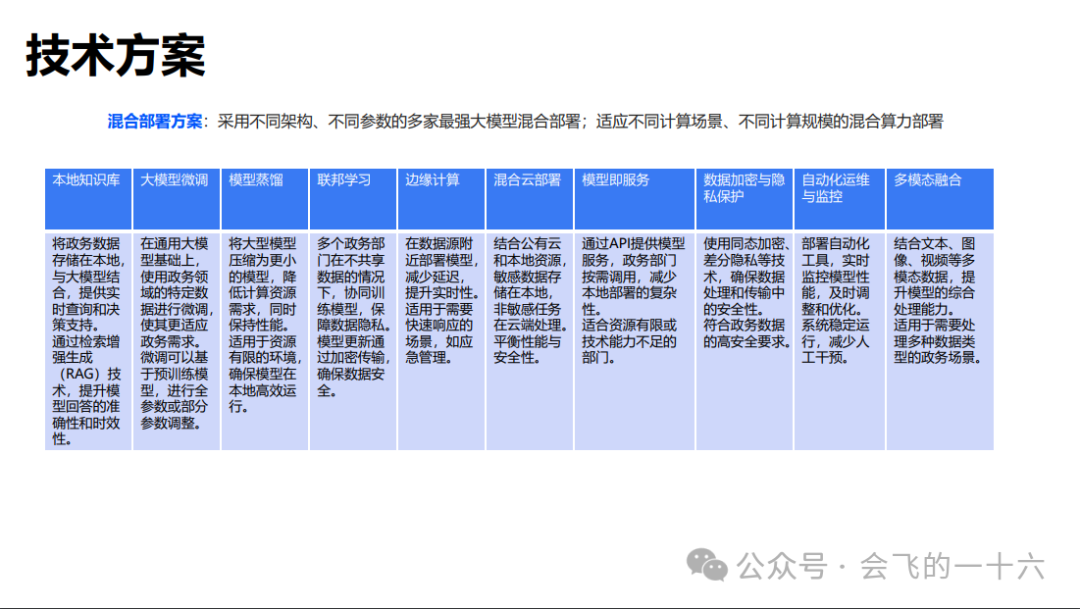Viewport: 1080px width, 609px height.
Task: Click the 技术方案 slide title
Action: (116, 56)
